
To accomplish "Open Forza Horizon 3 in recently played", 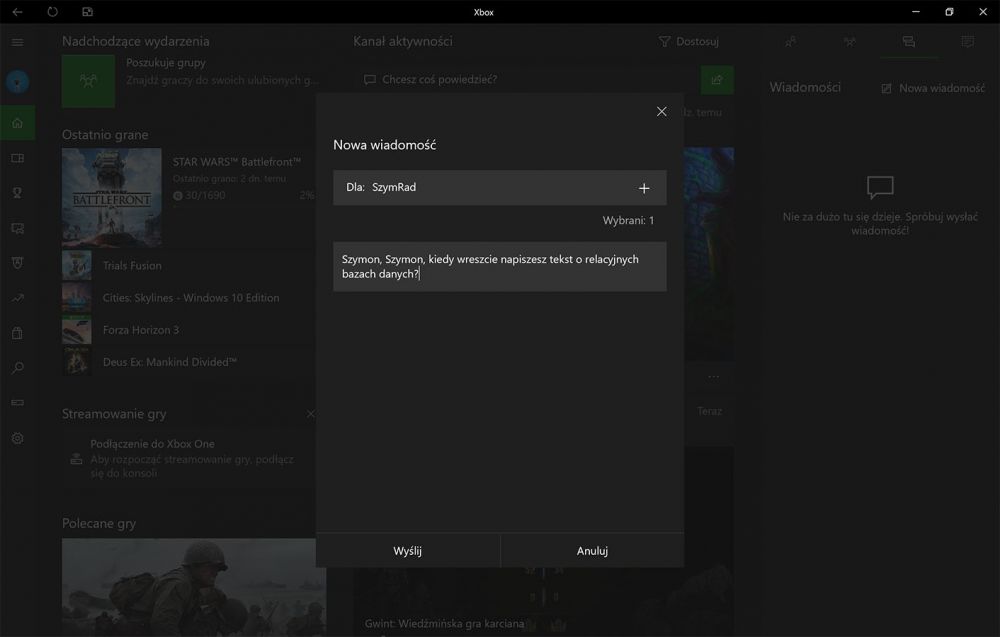I will coord(141,330).
